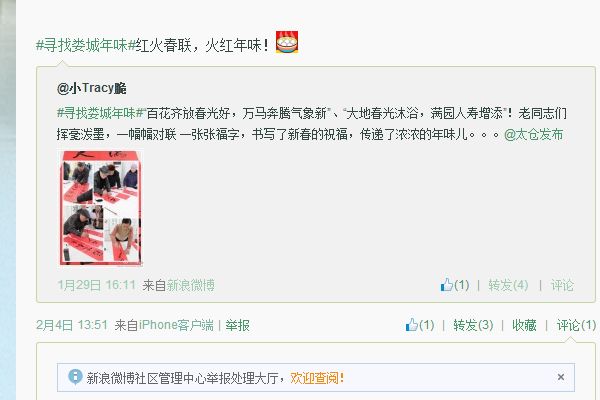This screenshot has width=600, height=400.
Task: Dismiss the community management notice bar
Action: tap(561, 377)
